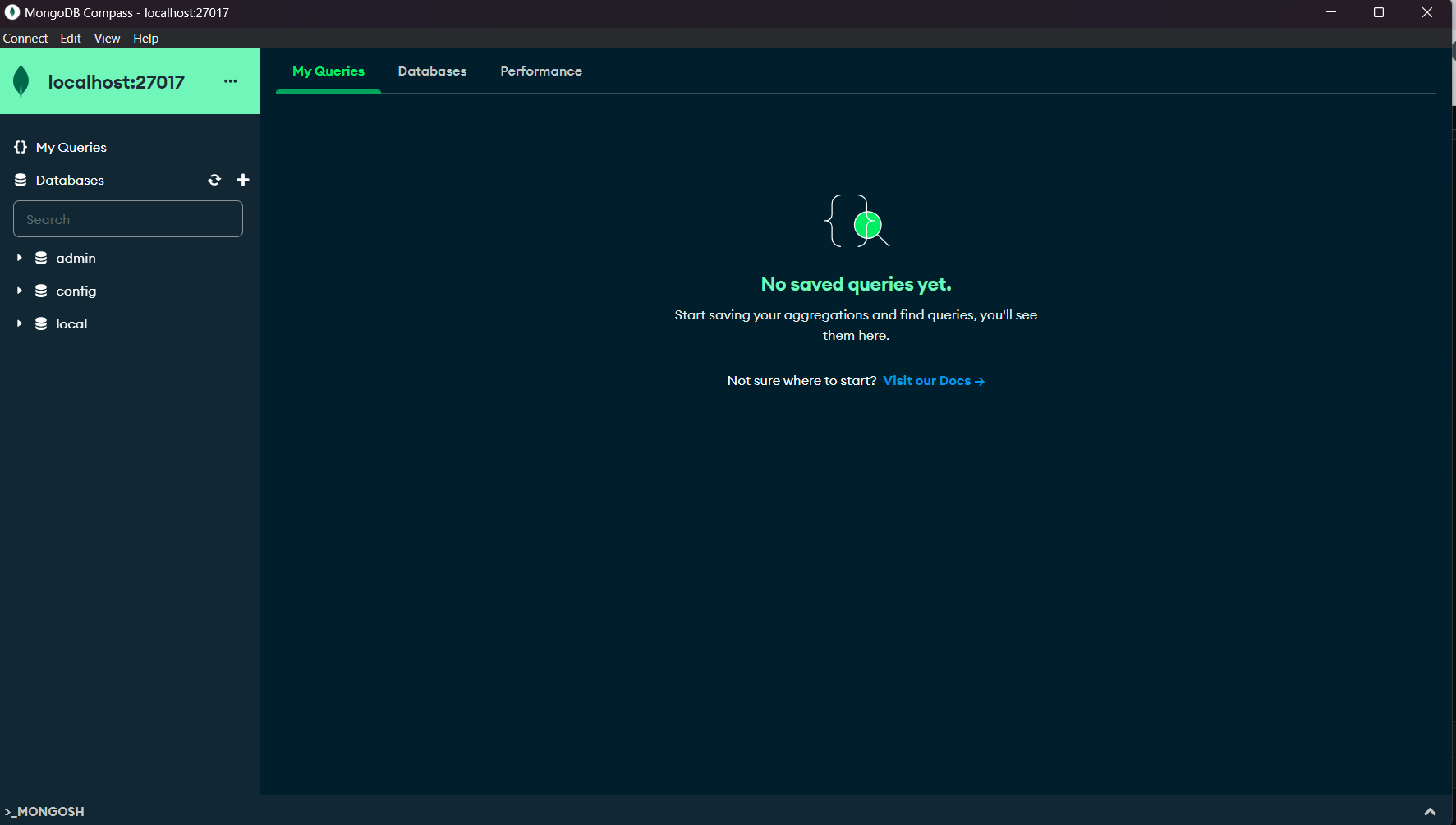Image resolution: width=1456 pixels, height=825 pixels.
Task: Expand the admin database tree
Action: 19,258
